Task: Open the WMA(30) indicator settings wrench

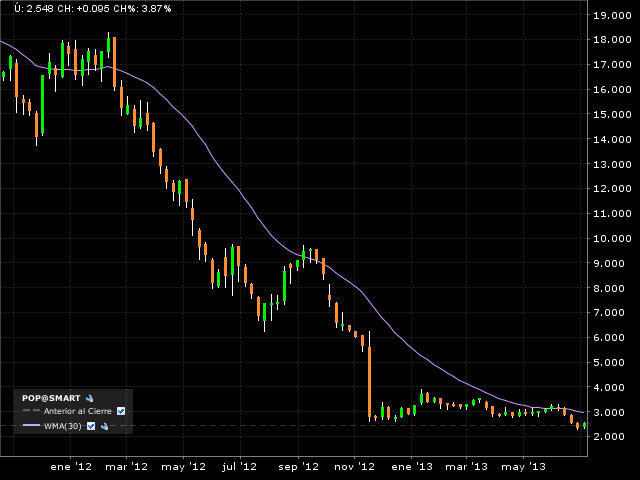Action: 104,426
